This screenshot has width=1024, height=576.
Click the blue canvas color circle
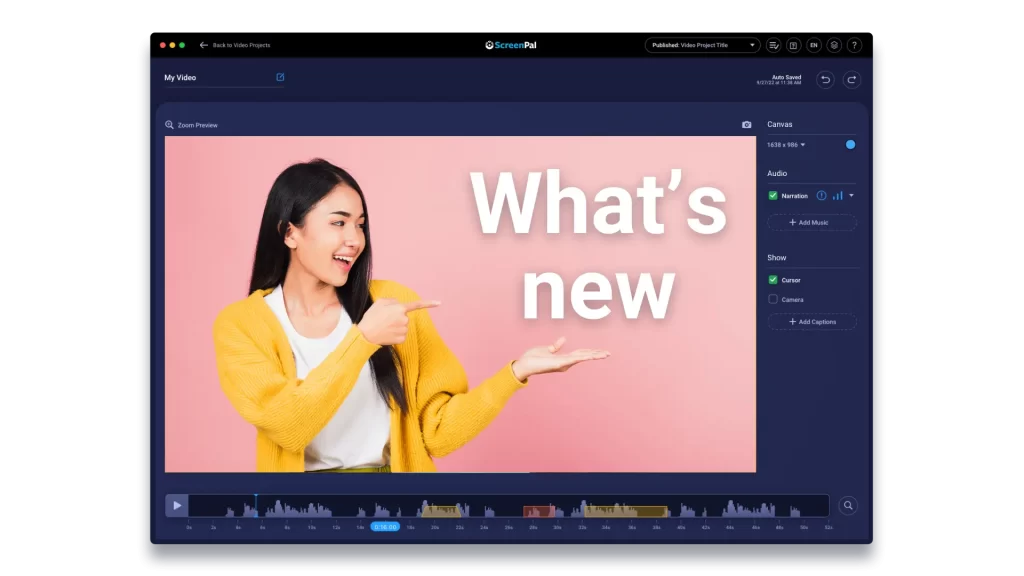point(850,145)
